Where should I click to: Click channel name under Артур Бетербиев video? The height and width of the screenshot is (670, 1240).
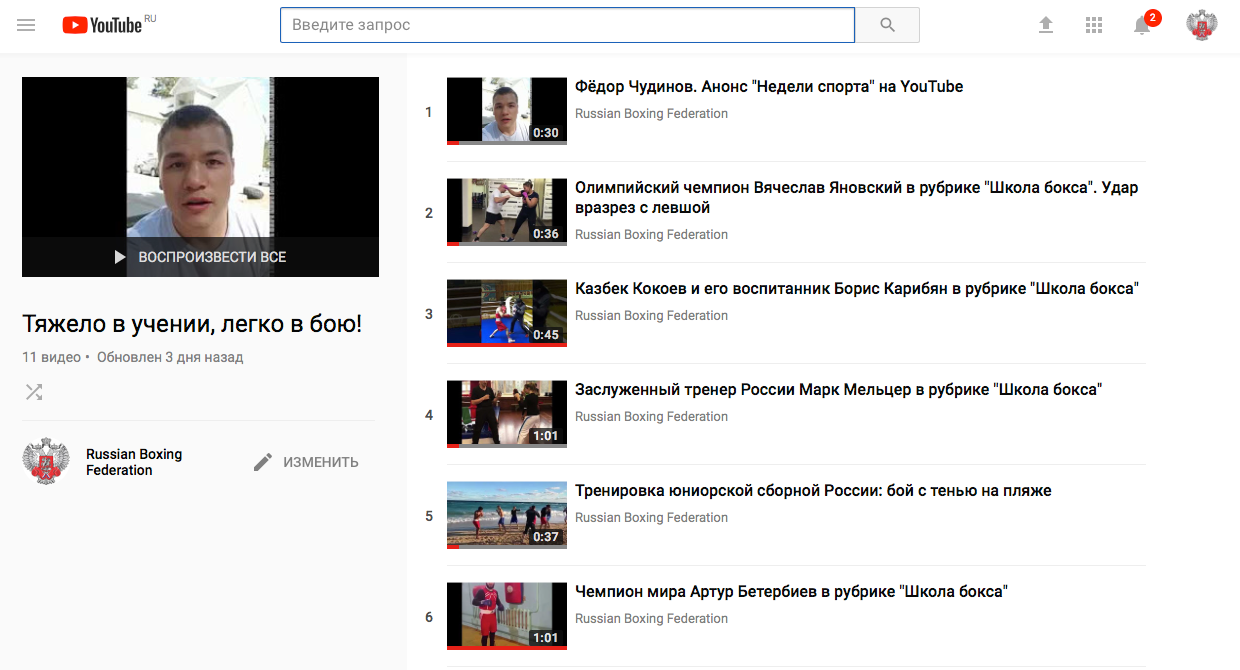pos(651,619)
